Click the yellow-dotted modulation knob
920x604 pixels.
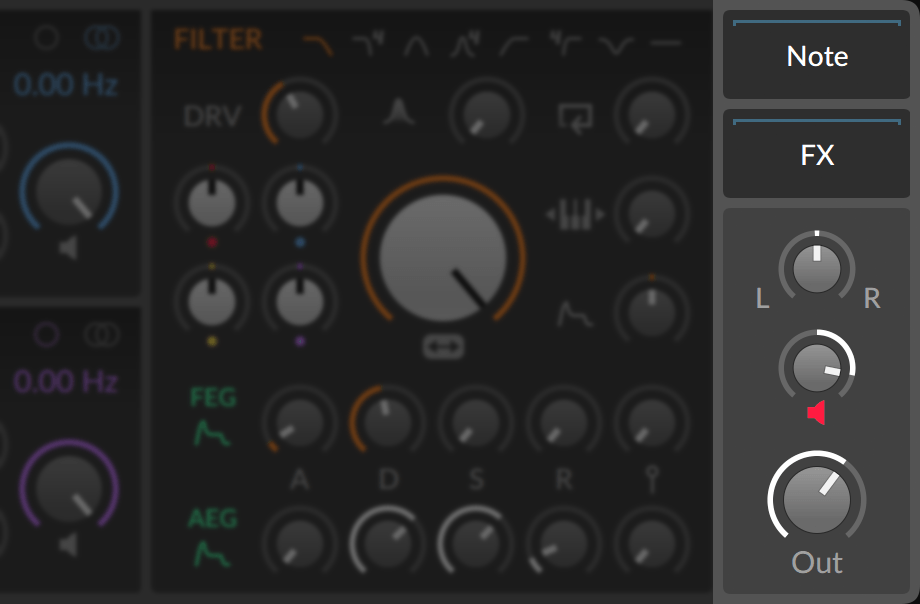pyautogui.click(x=212, y=301)
